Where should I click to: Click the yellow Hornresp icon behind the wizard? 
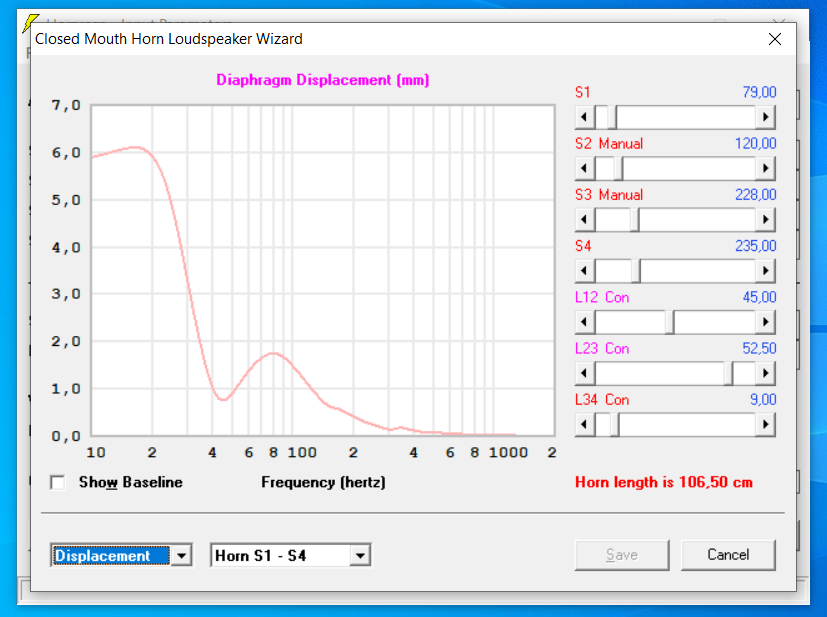[30, 23]
